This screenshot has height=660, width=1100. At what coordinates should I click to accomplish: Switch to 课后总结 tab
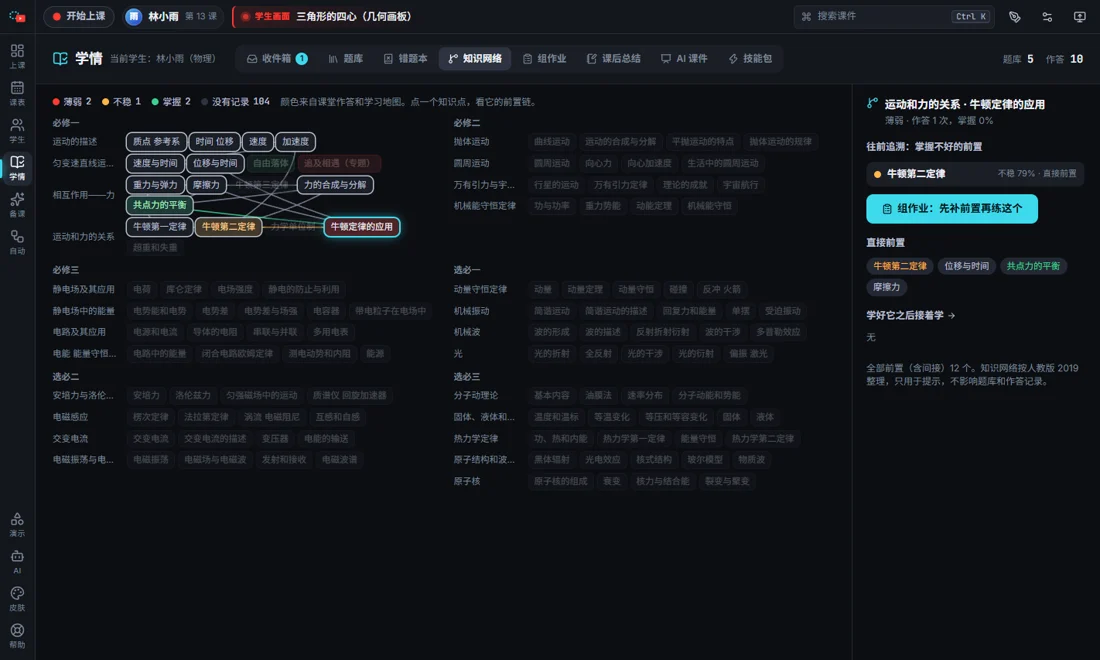pos(614,59)
